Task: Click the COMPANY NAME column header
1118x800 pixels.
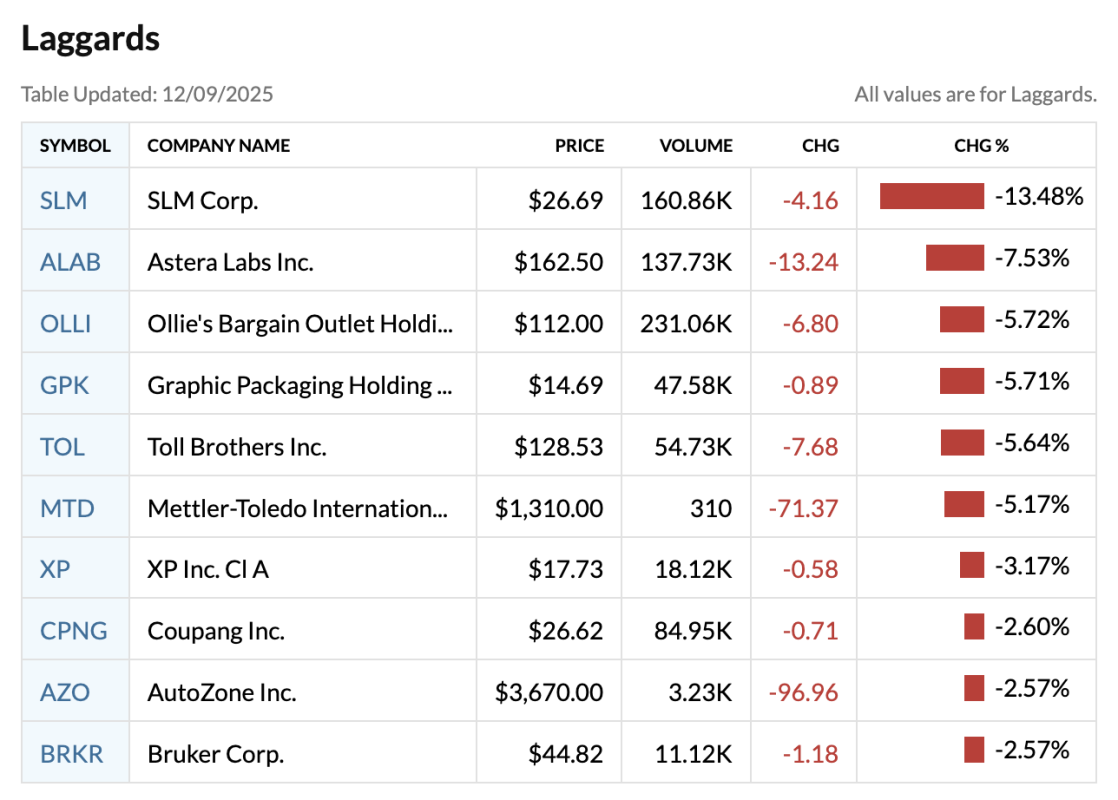Action: (218, 146)
